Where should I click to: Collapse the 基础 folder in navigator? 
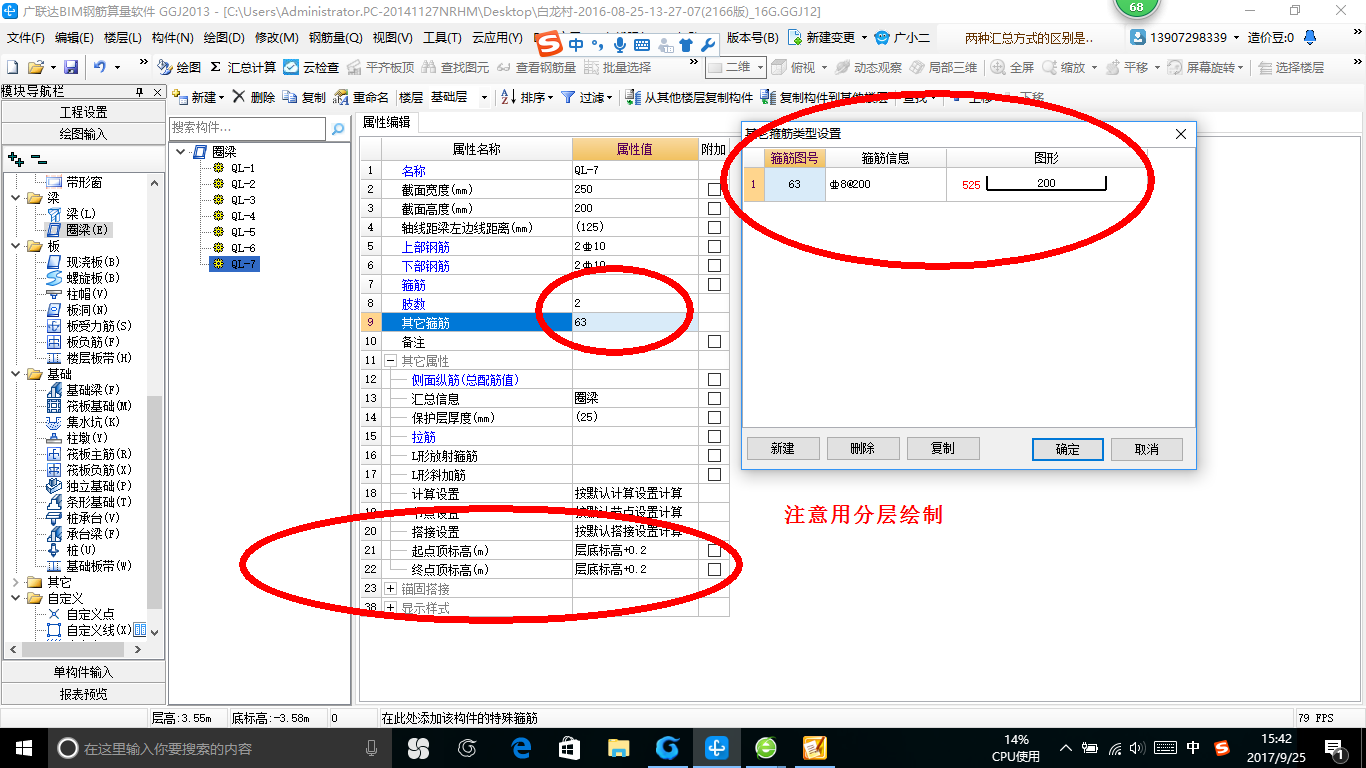tap(16, 374)
